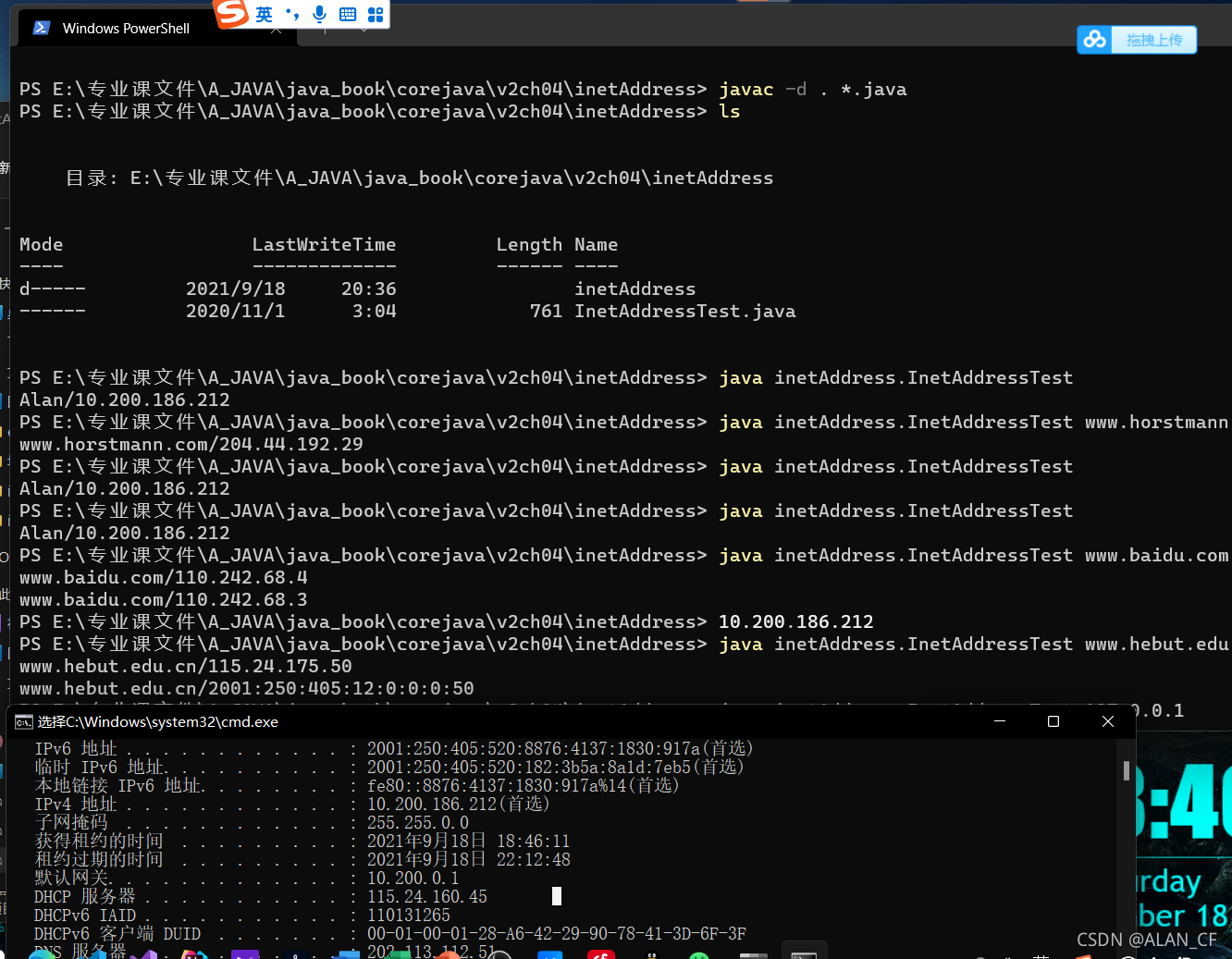Click the 'www.baidu.com/110.242.68.4' output

tap(164, 578)
